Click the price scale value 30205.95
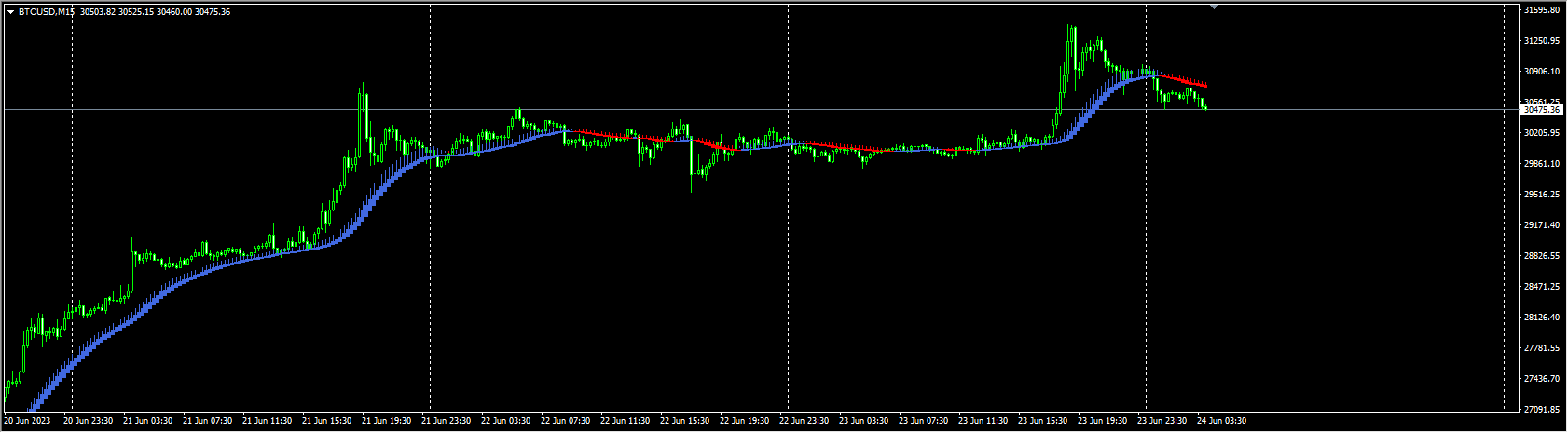The image size is (1568, 433). point(1542,133)
